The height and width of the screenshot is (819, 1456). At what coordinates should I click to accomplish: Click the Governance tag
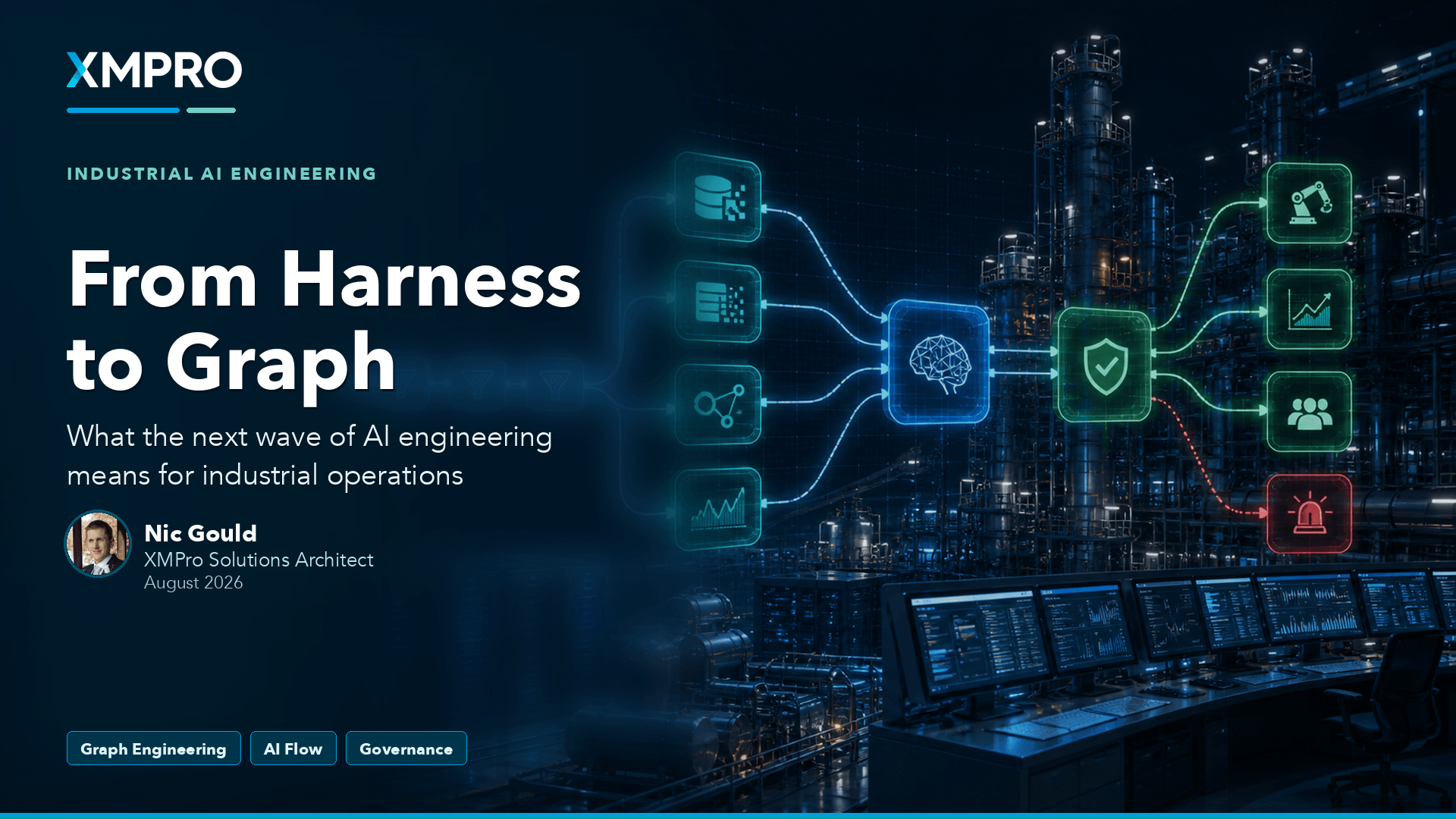[x=406, y=748]
